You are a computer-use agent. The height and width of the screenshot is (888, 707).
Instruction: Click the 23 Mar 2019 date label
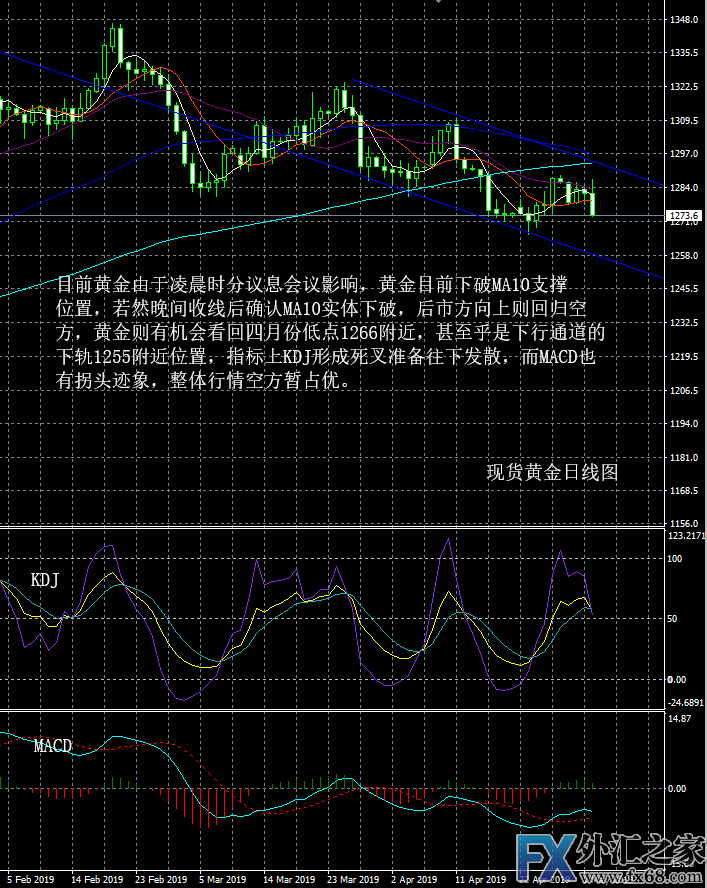(354, 880)
